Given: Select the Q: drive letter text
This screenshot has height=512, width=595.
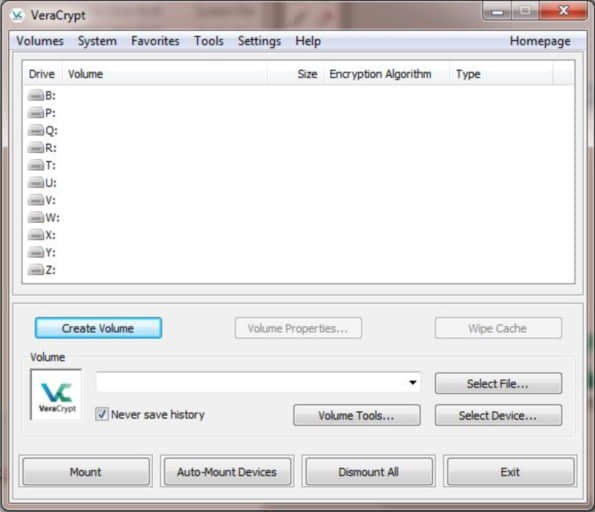Looking at the screenshot, I should tap(51, 131).
